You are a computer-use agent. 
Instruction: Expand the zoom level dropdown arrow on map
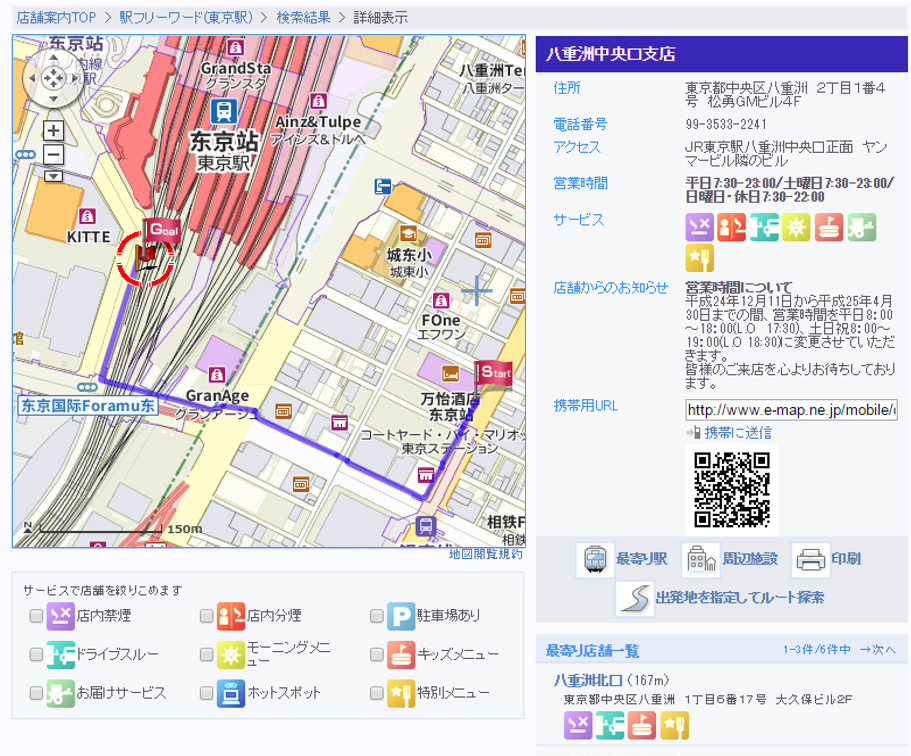point(53,176)
